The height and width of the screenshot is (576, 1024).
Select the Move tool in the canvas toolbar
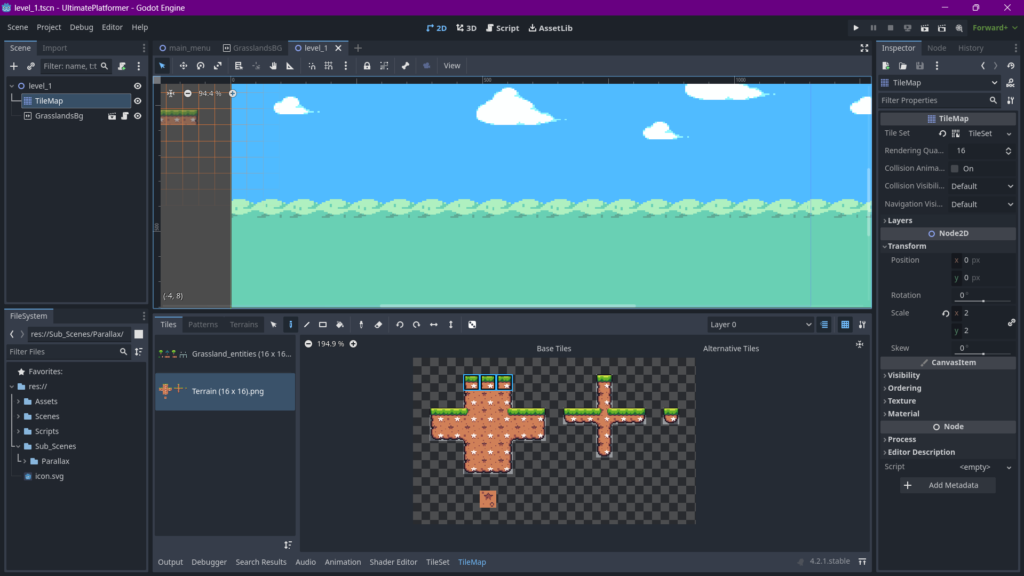[183, 66]
